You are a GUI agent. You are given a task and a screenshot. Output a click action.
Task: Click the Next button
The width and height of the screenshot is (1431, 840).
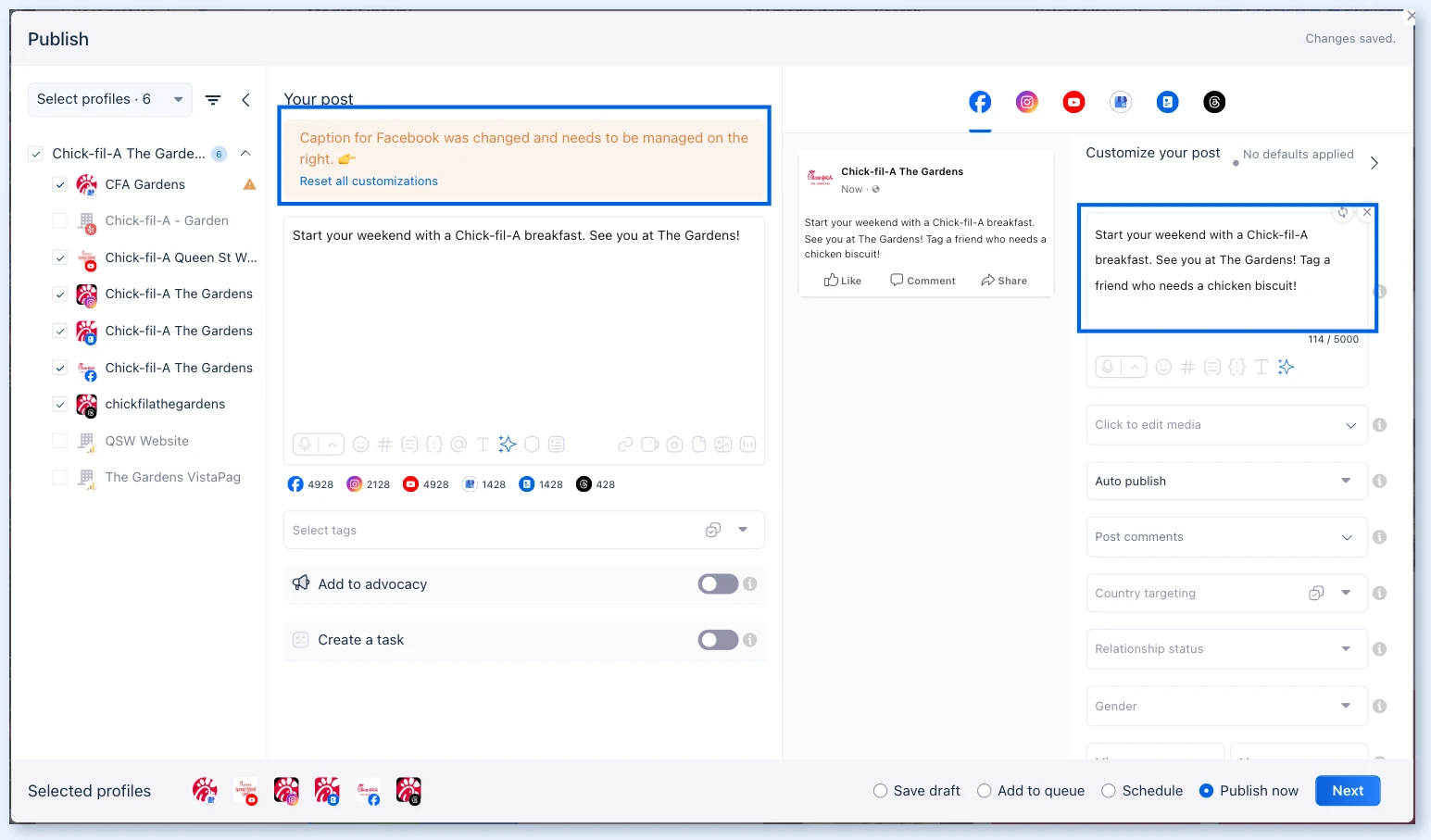point(1348,791)
